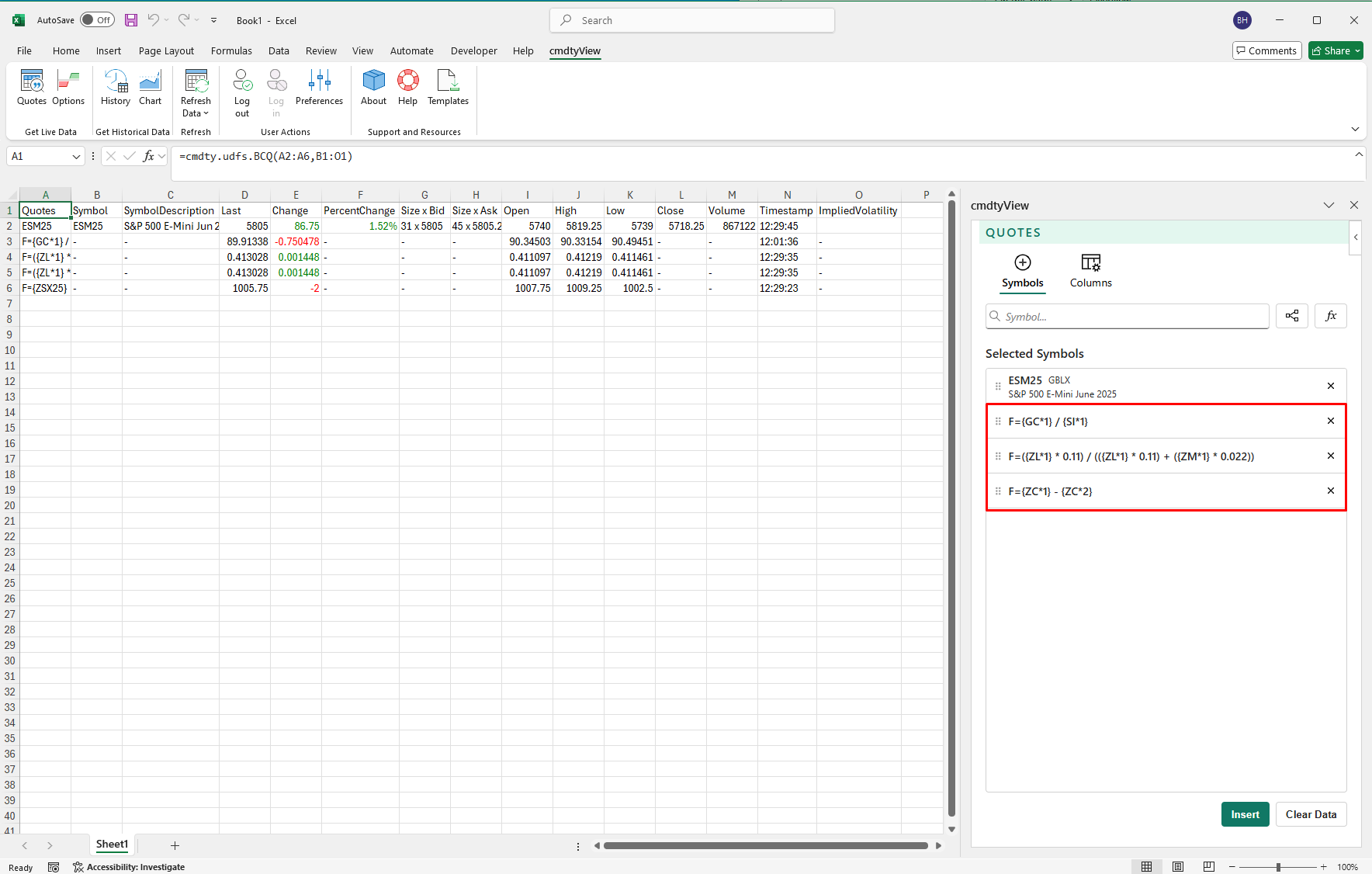
Task: Switch to the Columns view in Quotes pane
Action: coord(1090,272)
